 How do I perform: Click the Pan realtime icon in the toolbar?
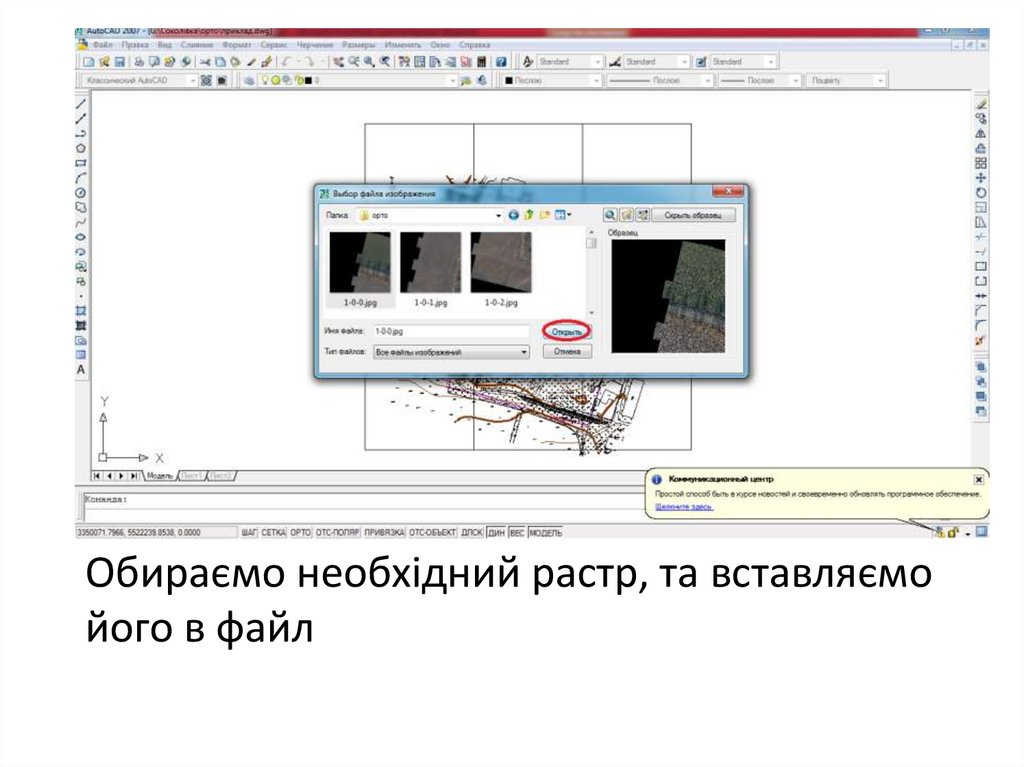[x=338, y=61]
